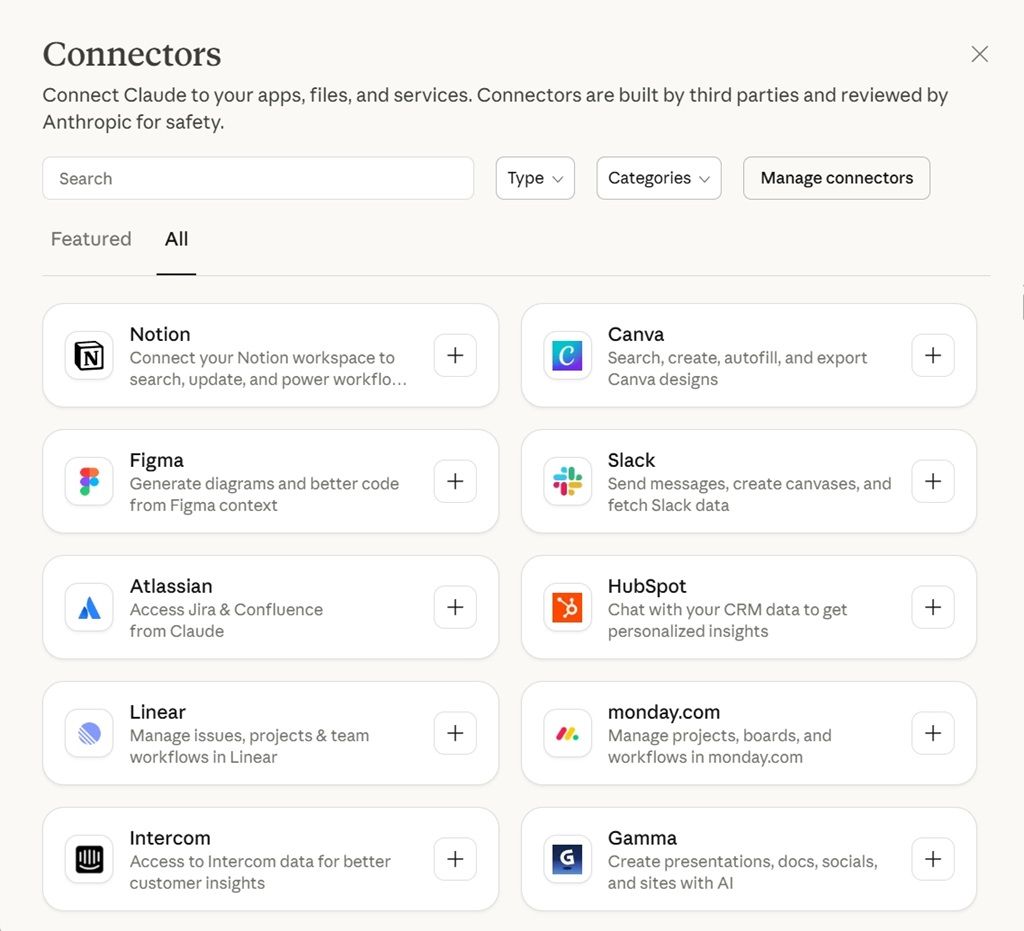Viewport: 1024px width, 931px height.
Task: Add the Slack connector with plus button
Action: coord(933,482)
